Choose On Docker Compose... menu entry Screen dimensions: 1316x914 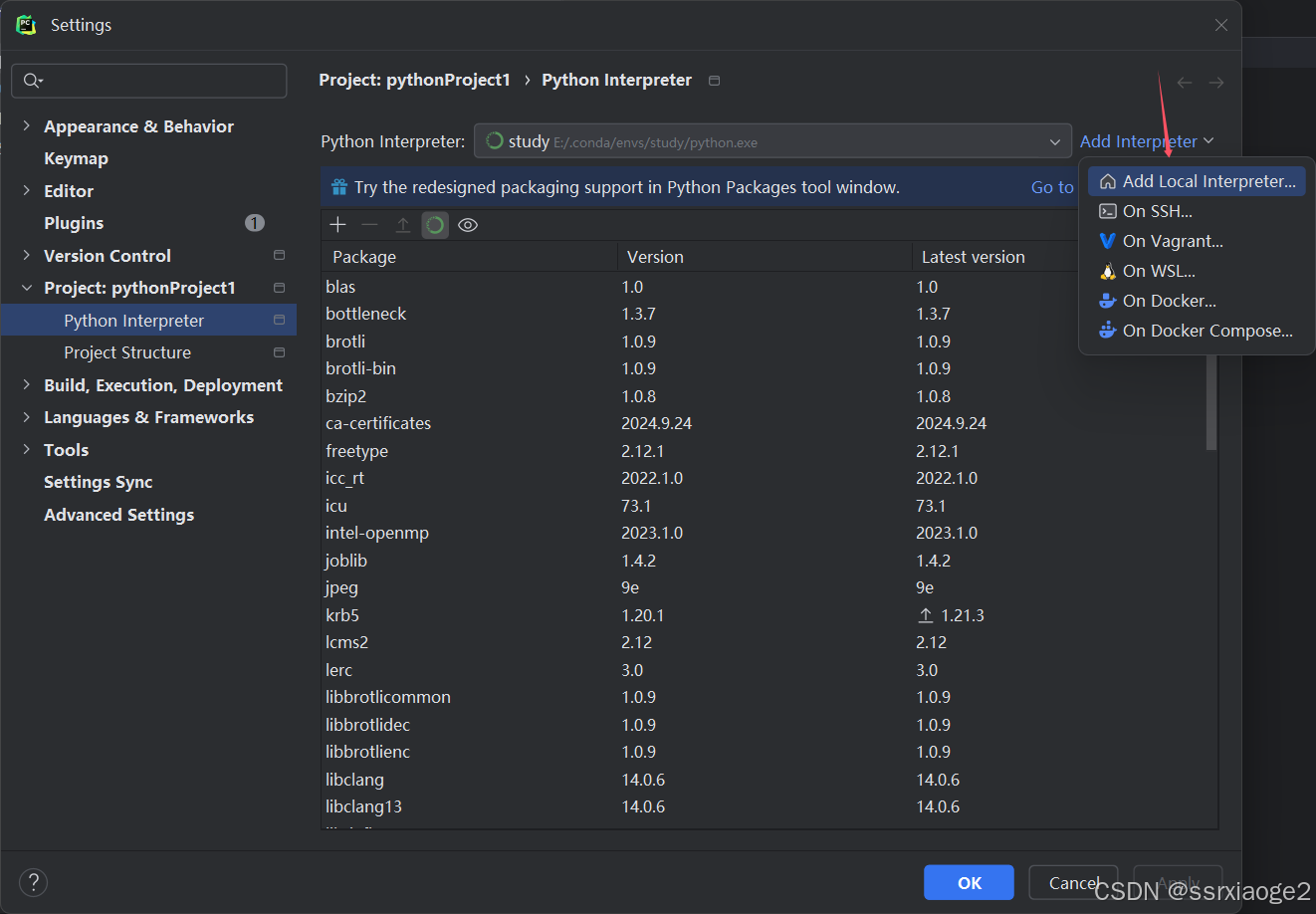[1197, 331]
